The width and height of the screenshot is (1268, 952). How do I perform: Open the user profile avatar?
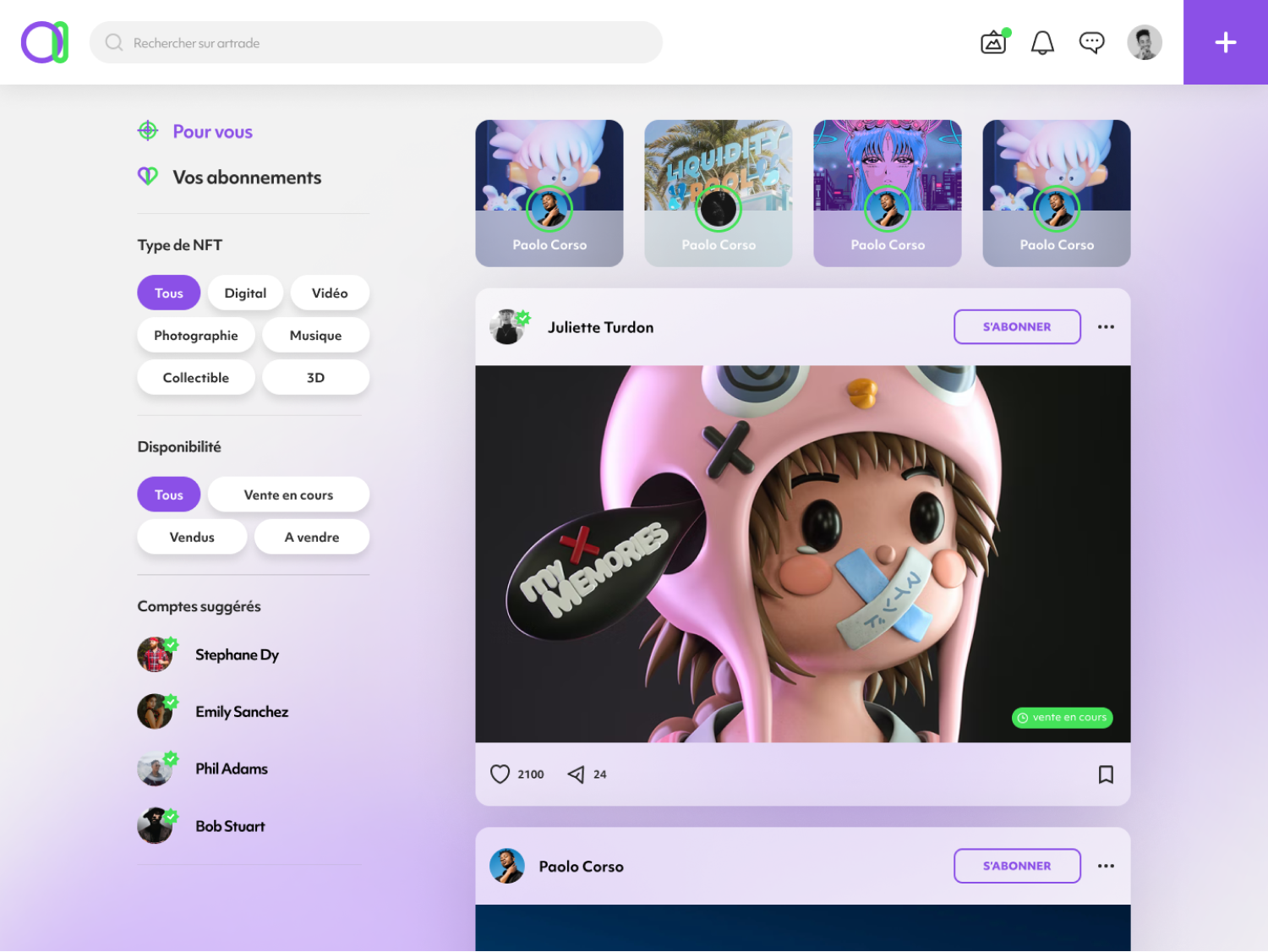pyautogui.click(x=1145, y=42)
